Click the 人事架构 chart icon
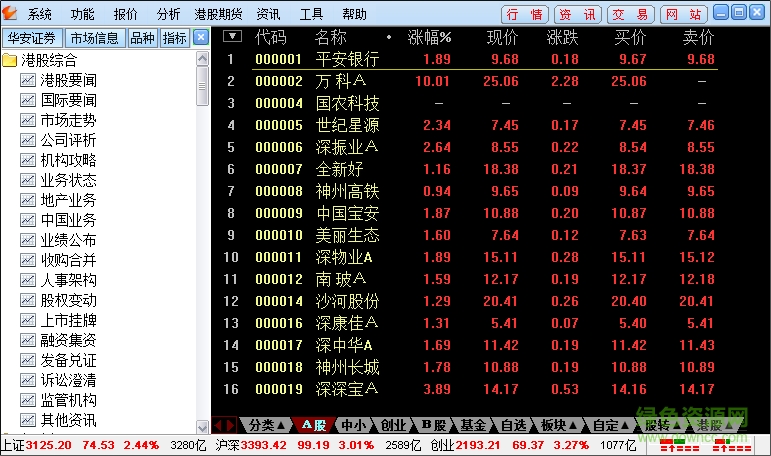771x456 pixels. tap(28, 280)
